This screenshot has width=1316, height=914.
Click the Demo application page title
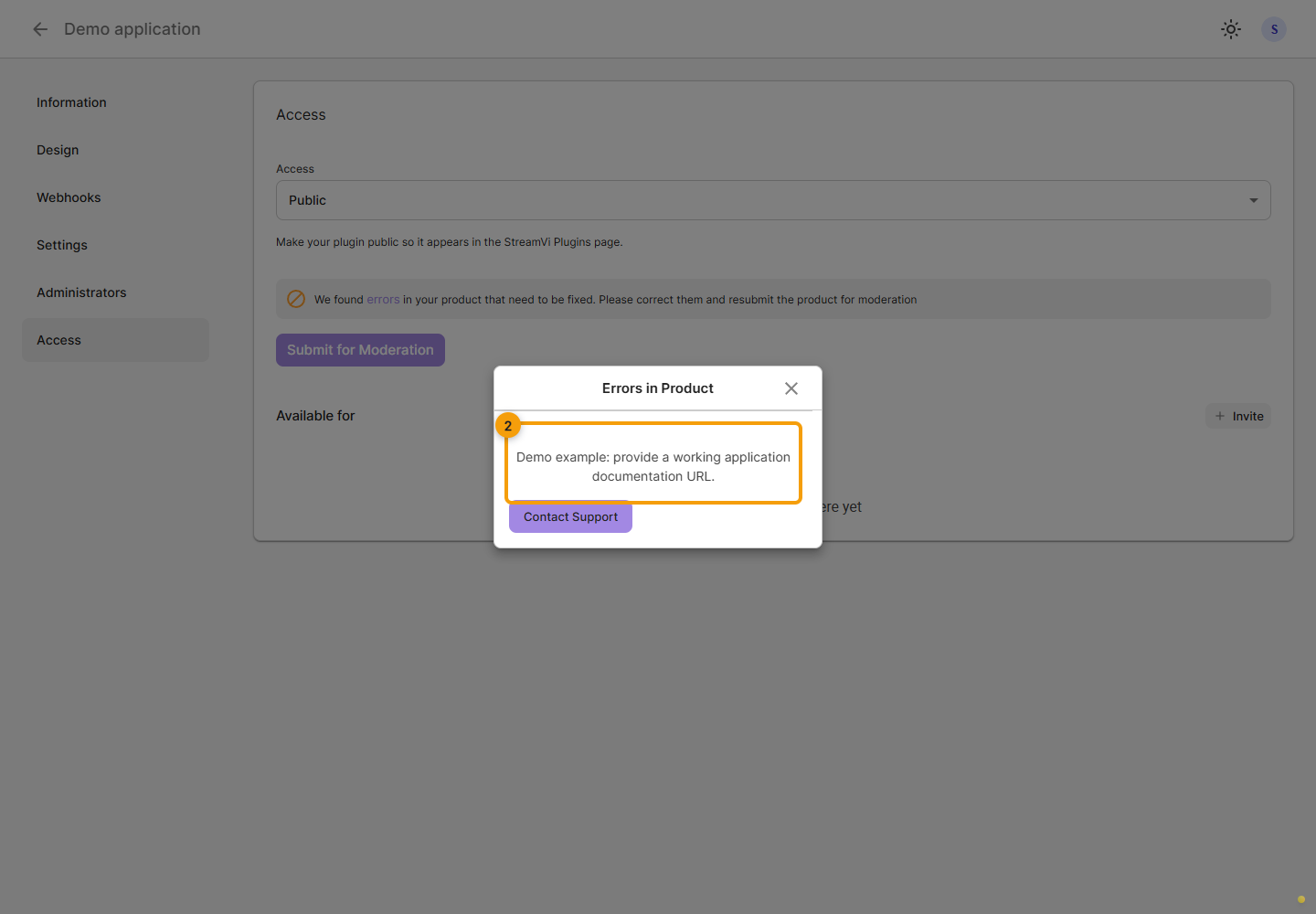tap(133, 29)
